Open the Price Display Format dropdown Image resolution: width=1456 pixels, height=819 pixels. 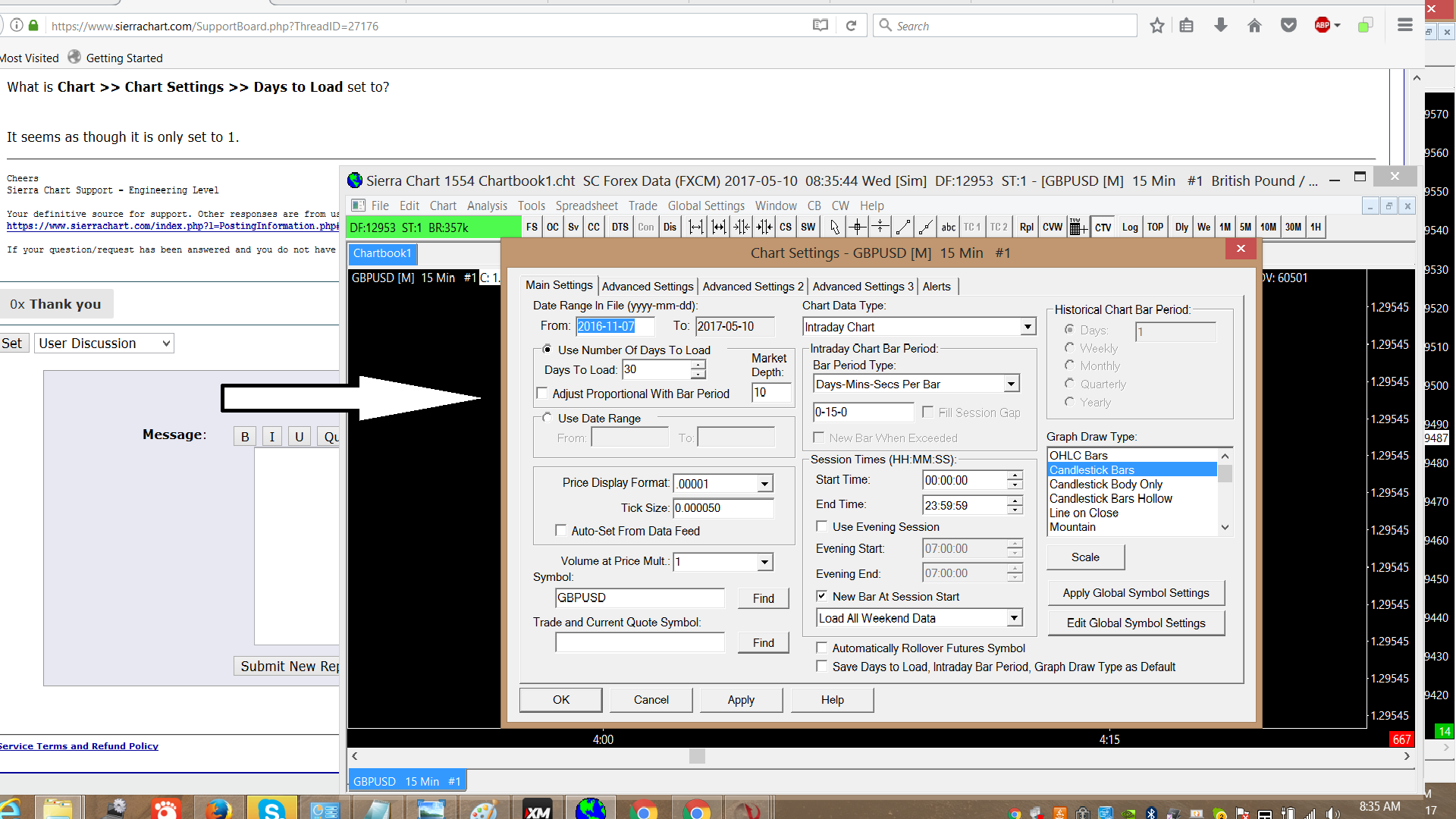coord(764,484)
